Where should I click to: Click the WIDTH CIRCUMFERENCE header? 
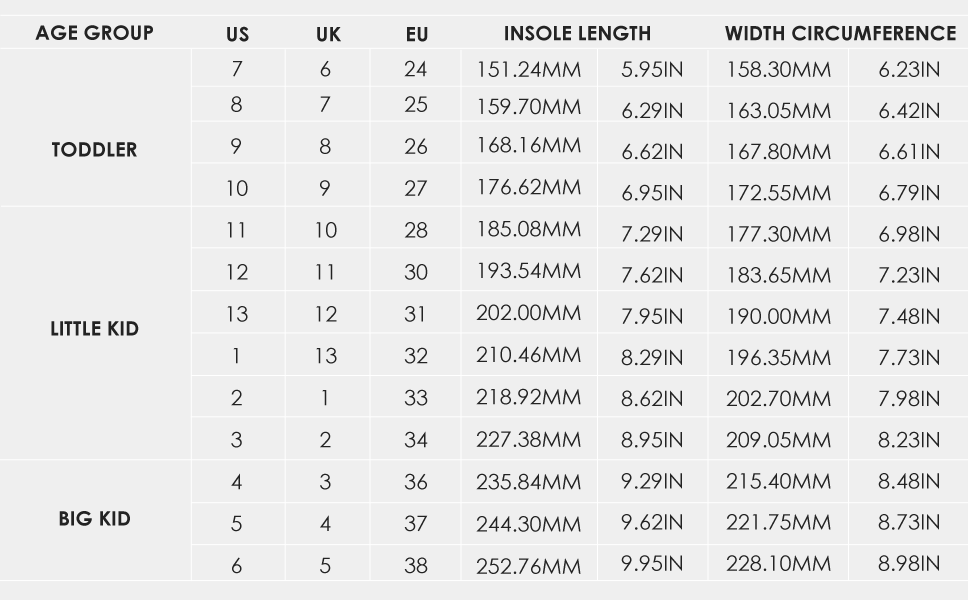click(840, 33)
